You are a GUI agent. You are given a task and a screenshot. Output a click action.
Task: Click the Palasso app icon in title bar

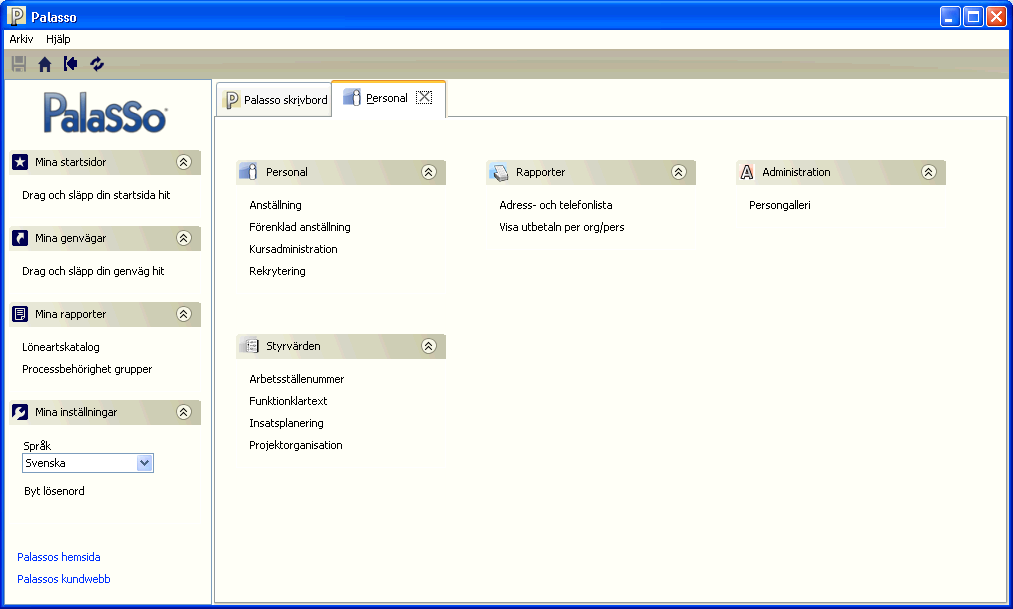[x=17, y=15]
